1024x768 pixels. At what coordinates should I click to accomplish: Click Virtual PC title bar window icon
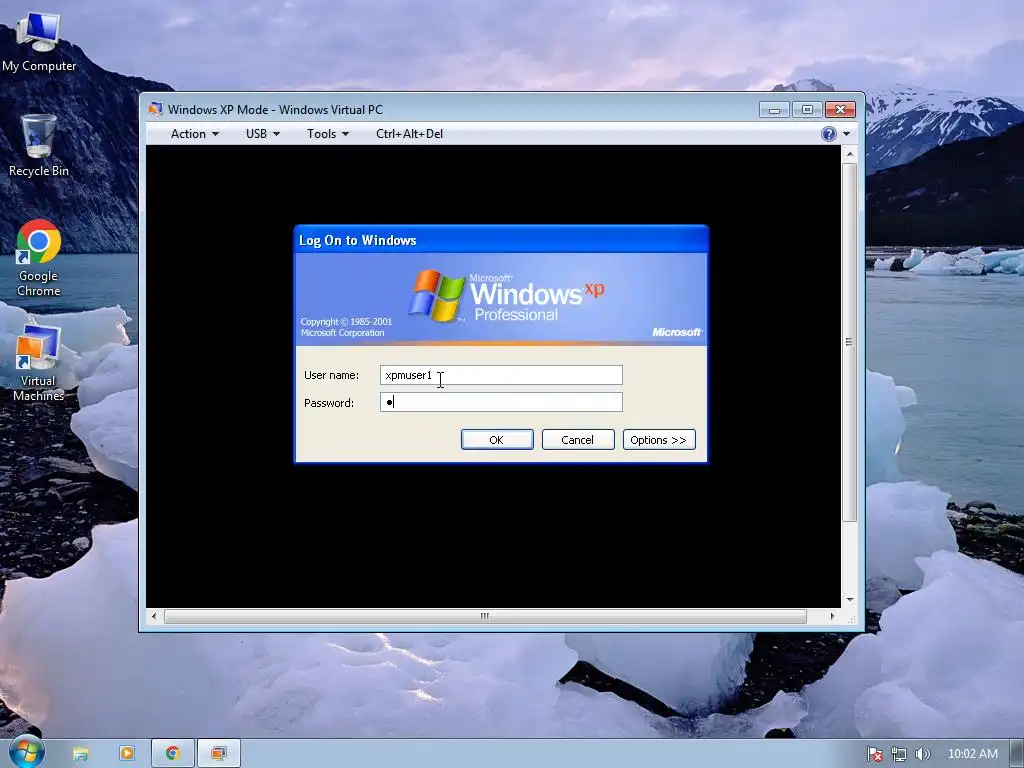155,109
